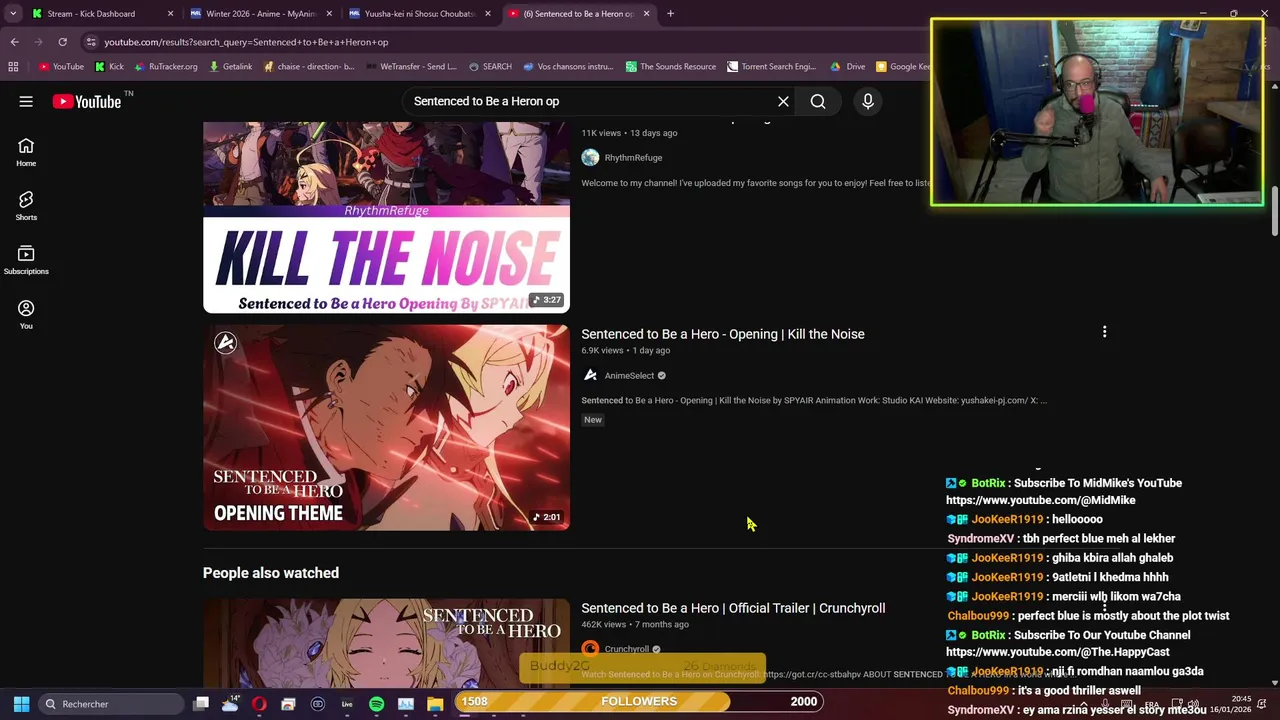
Task: Open the Live app on taskbar
Action: (x=347, y=704)
